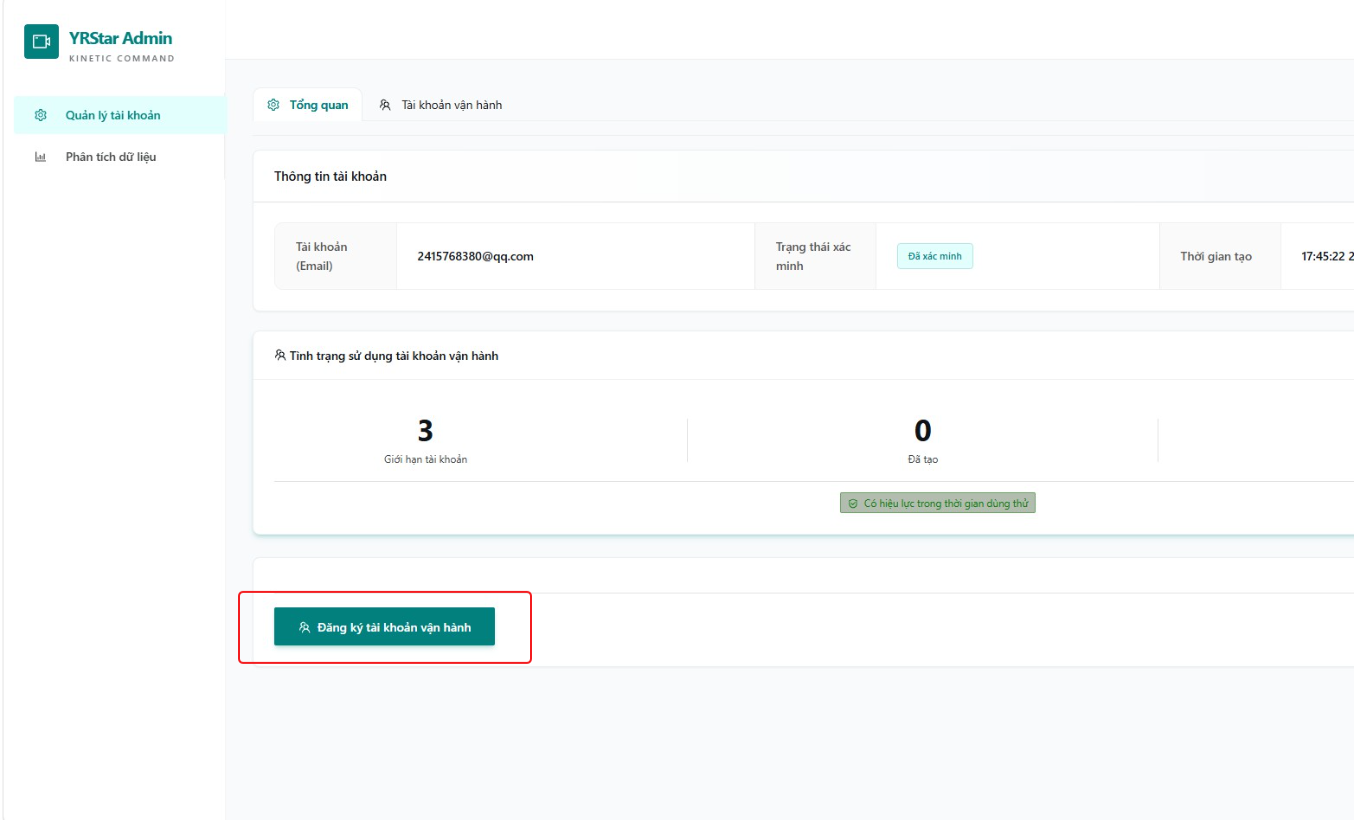Click the Thông tin tài khoản card heading

point(331,176)
